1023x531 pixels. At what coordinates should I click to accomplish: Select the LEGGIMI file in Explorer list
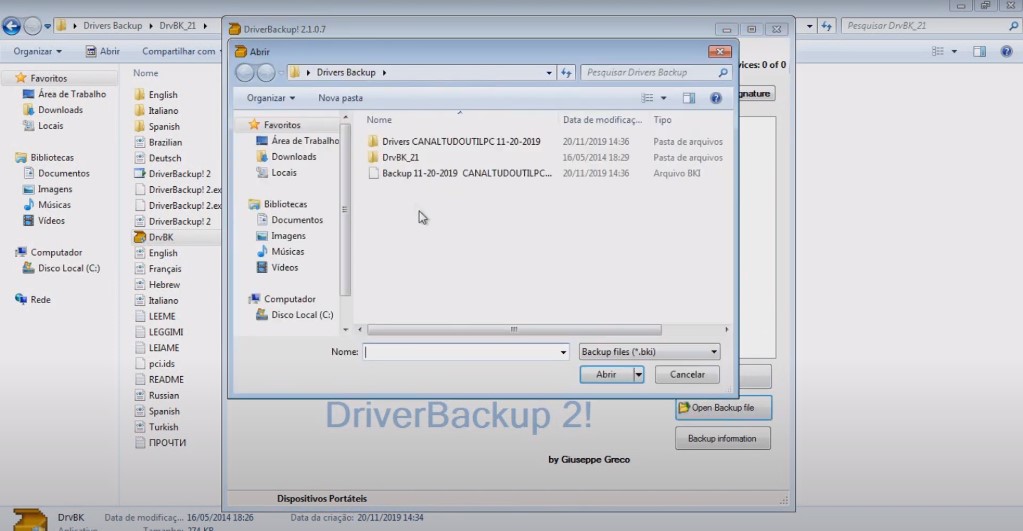pyautogui.click(x=166, y=332)
